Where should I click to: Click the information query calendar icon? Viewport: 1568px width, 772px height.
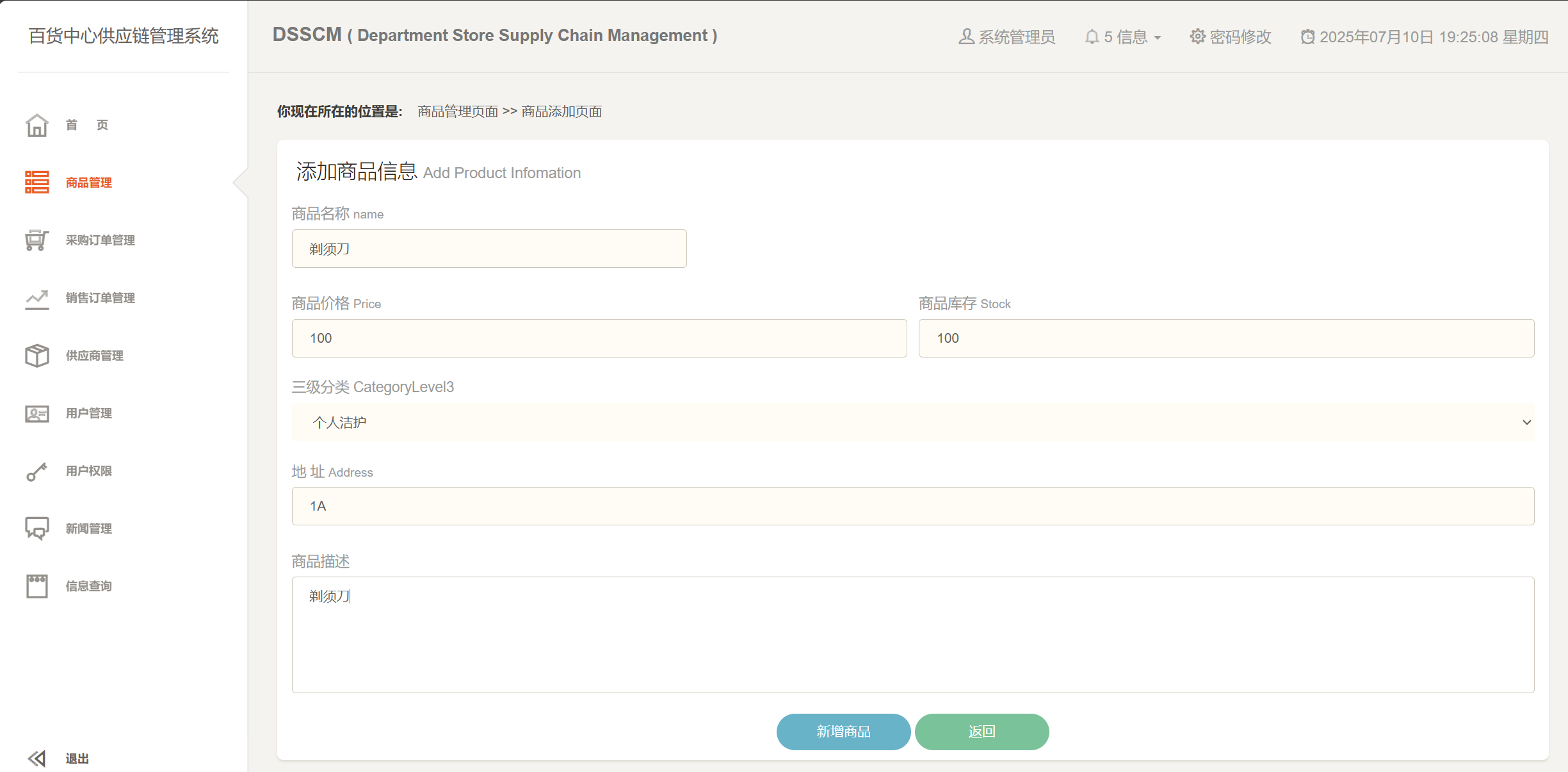(x=36, y=586)
